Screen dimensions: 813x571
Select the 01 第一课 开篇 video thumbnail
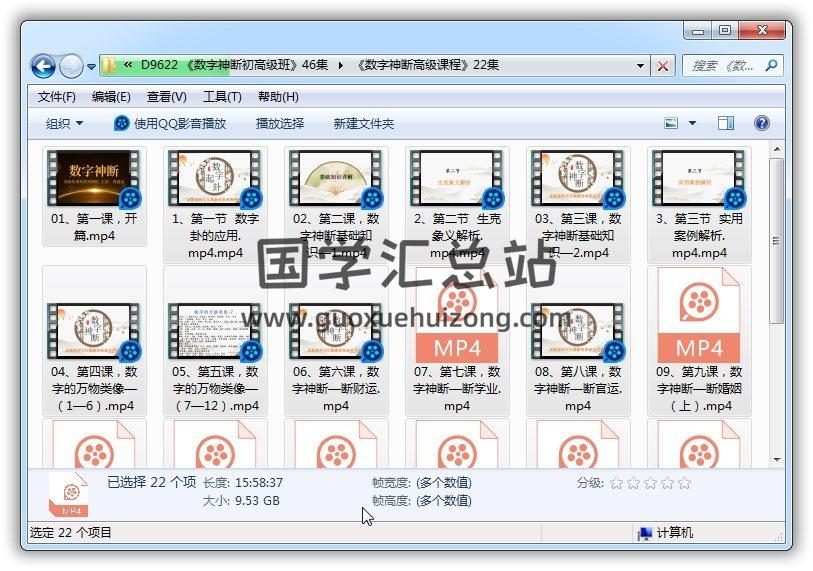pos(94,180)
